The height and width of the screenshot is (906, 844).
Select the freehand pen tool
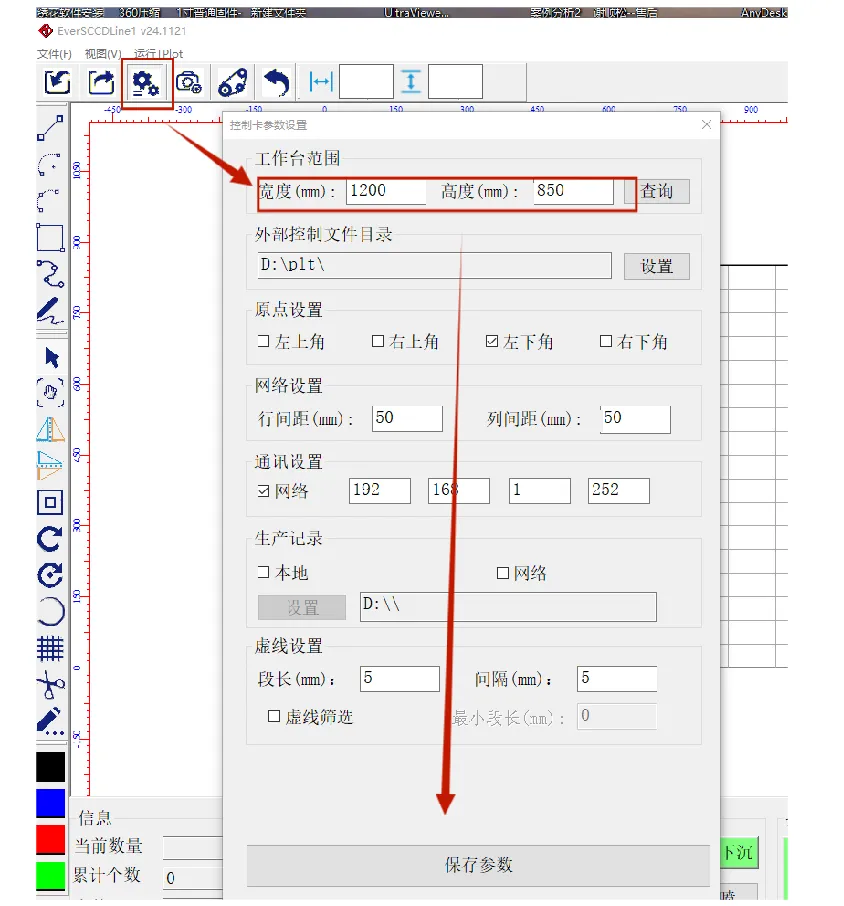(50, 310)
